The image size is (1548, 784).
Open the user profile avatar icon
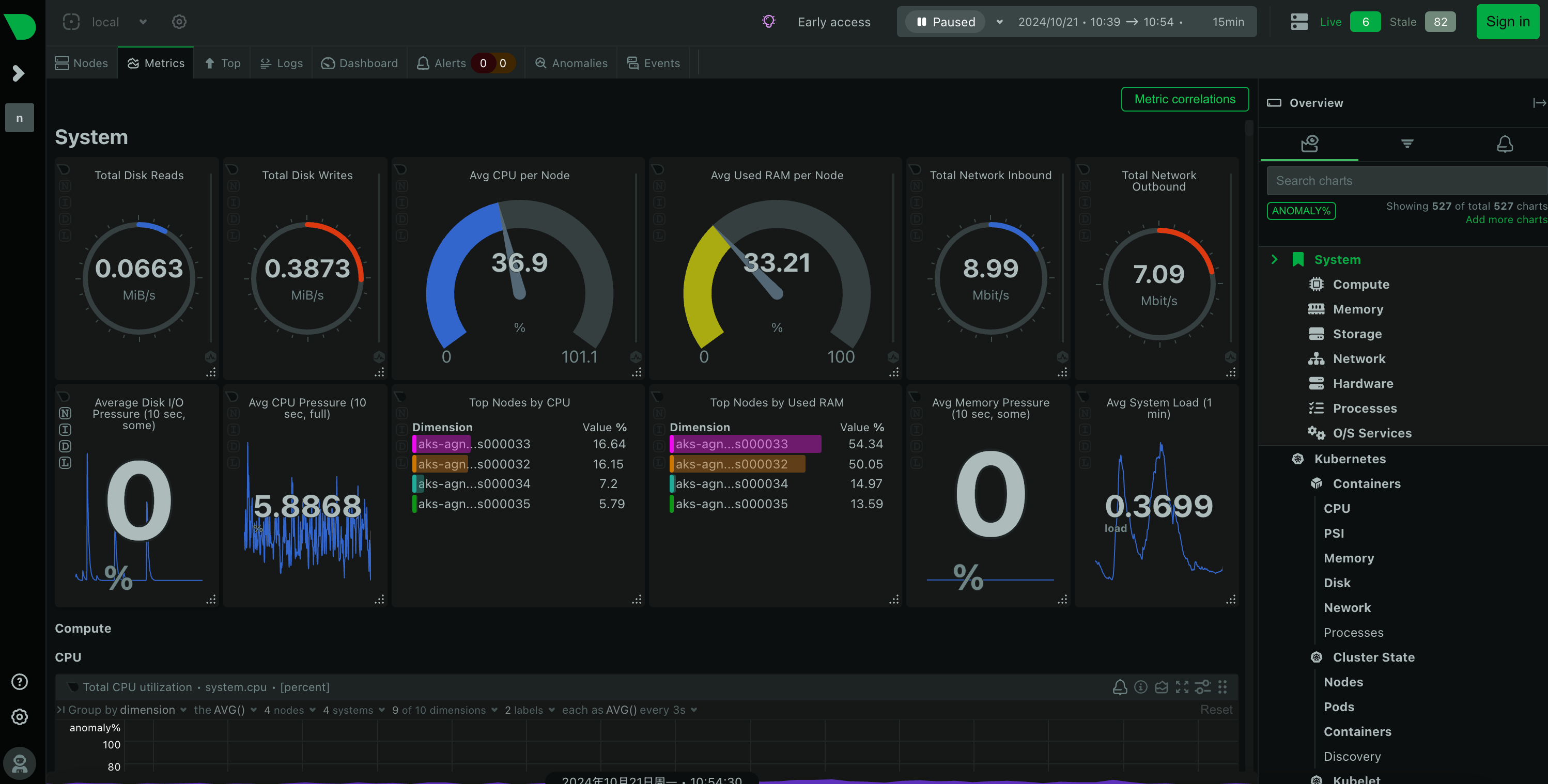[x=19, y=763]
